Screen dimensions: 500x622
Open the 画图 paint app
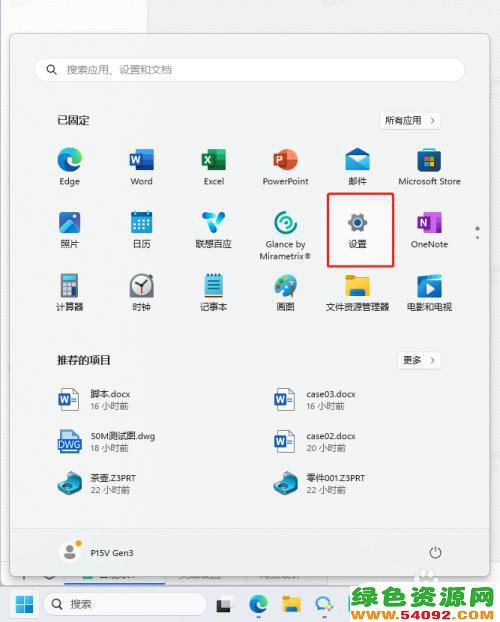285,293
